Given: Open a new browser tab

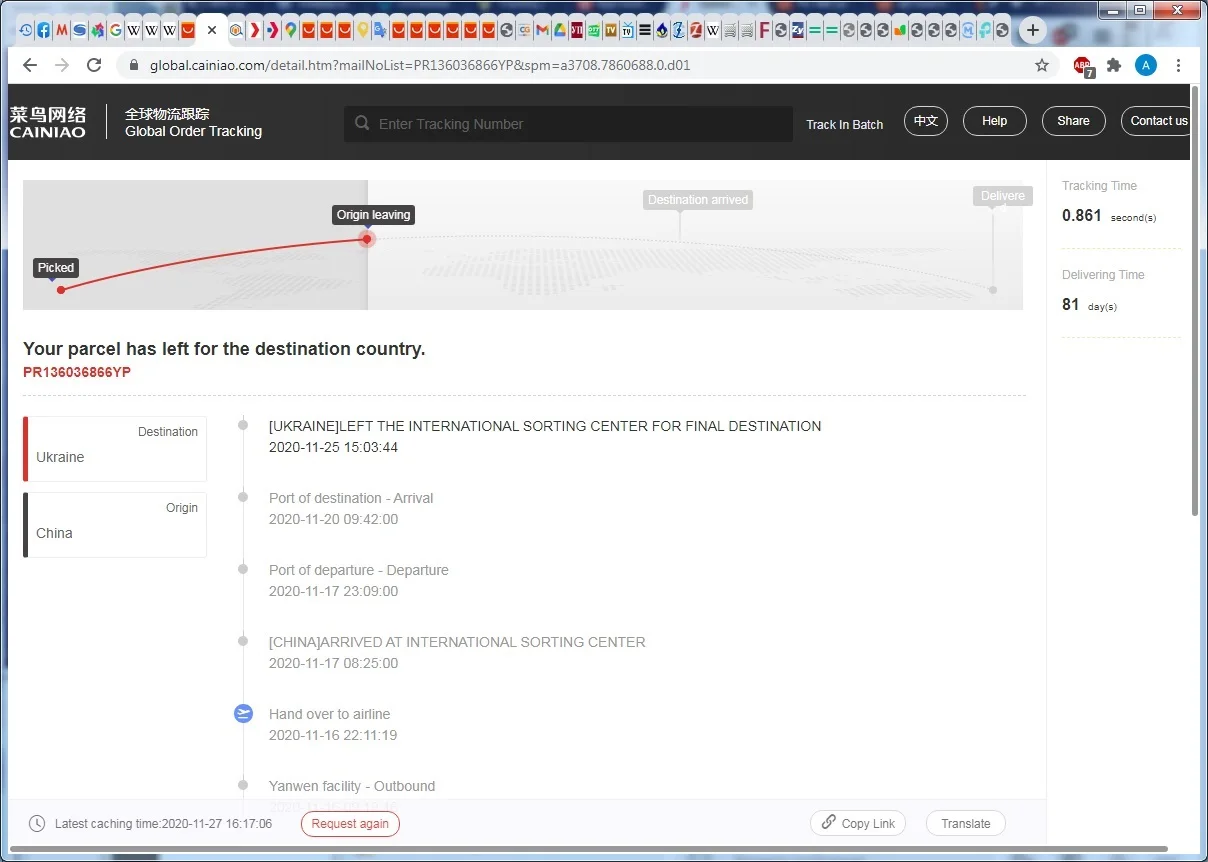Looking at the screenshot, I should (x=1033, y=30).
